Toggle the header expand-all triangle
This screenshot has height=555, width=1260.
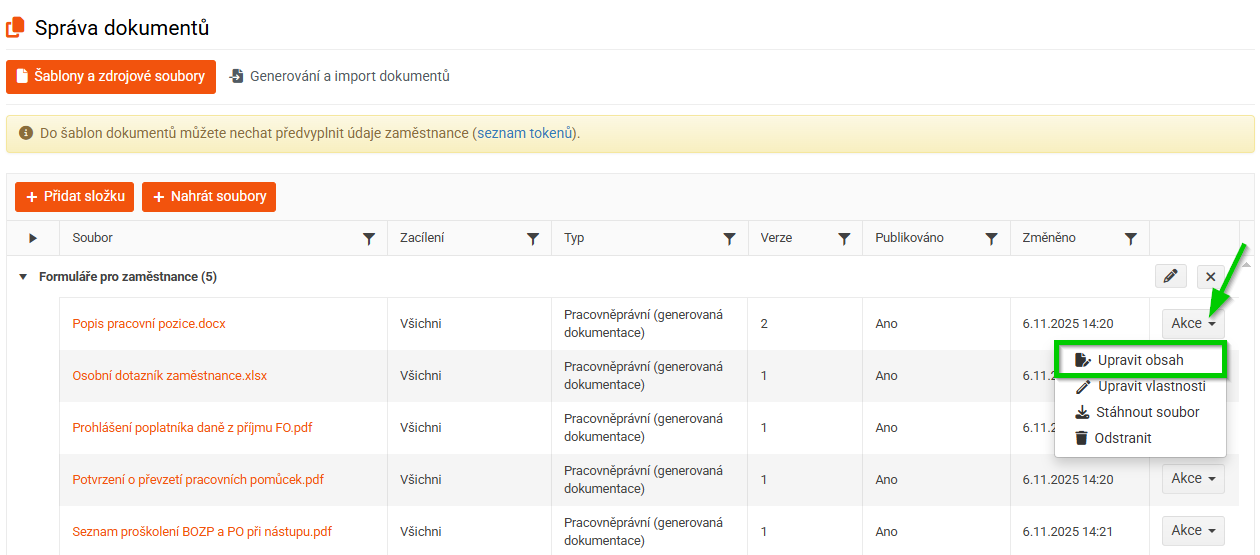(33, 238)
